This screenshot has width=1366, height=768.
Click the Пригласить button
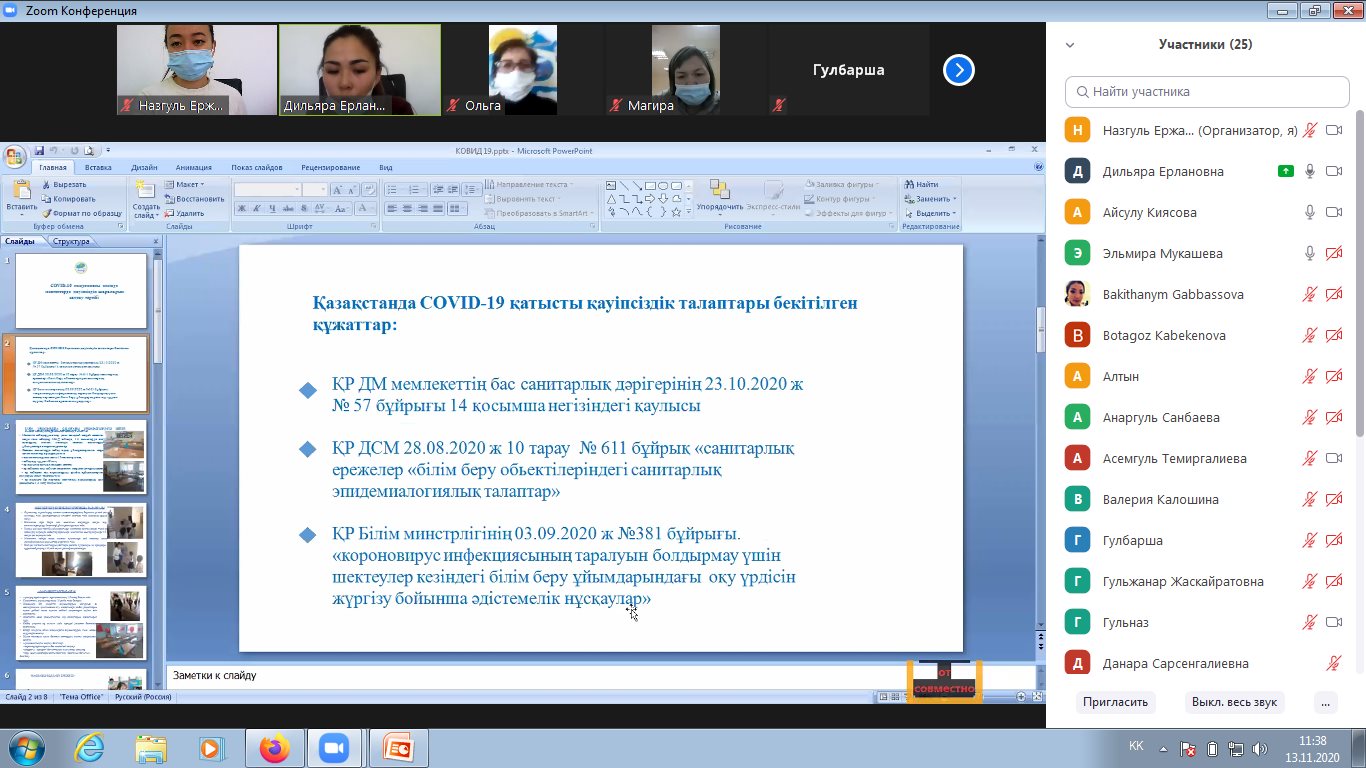(1115, 702)
